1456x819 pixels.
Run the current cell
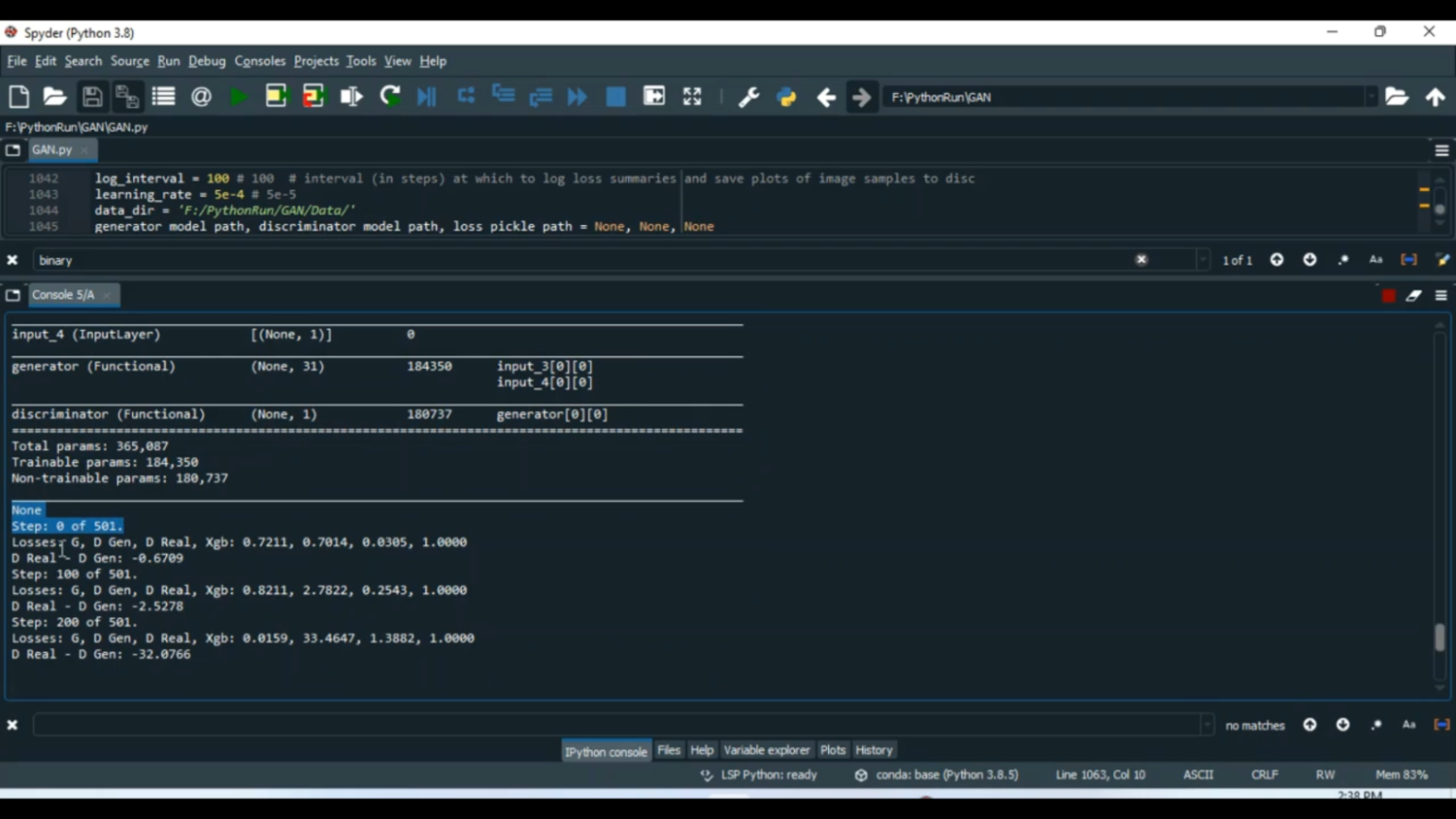[277, 97]
